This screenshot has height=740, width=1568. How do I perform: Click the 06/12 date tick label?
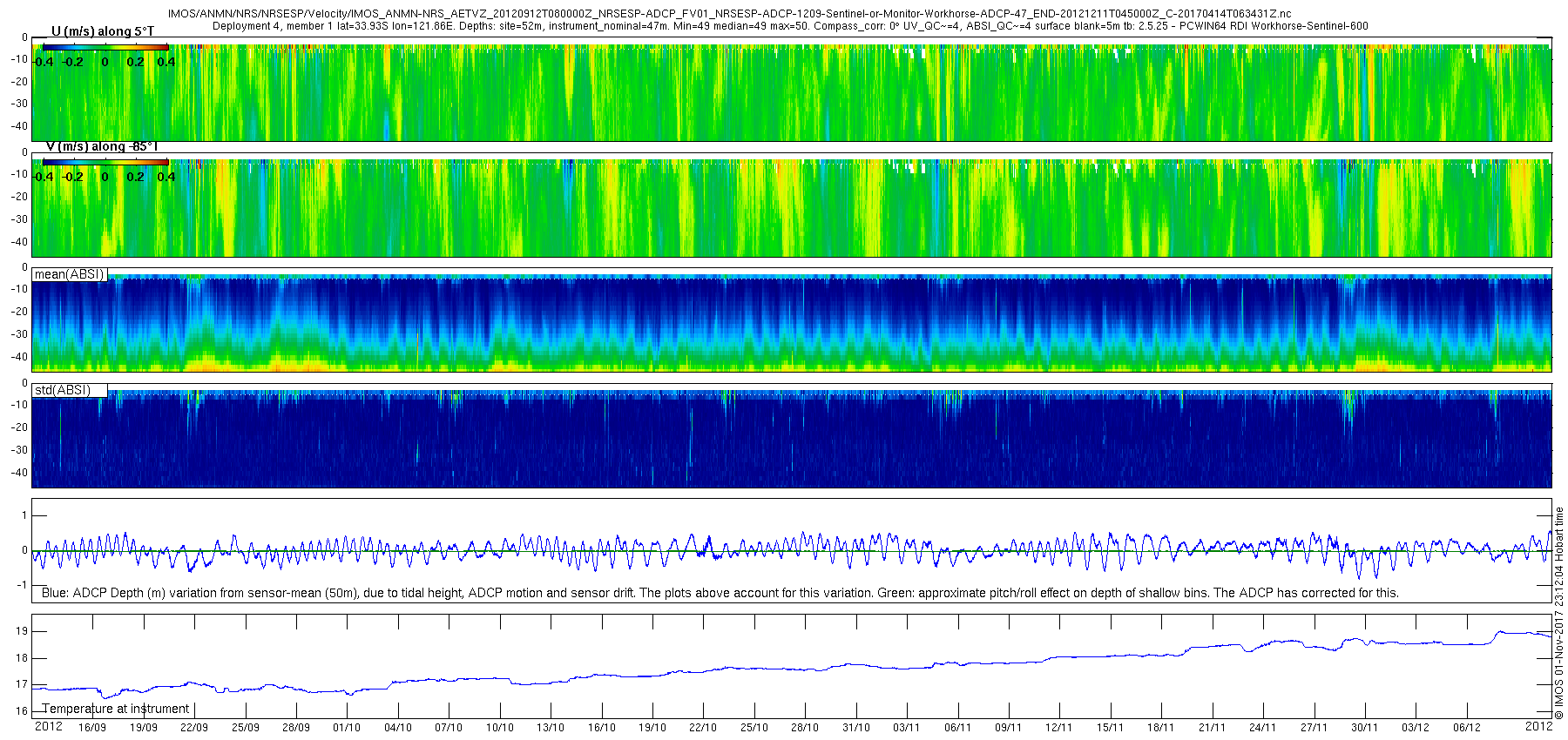coord(1467,728)
